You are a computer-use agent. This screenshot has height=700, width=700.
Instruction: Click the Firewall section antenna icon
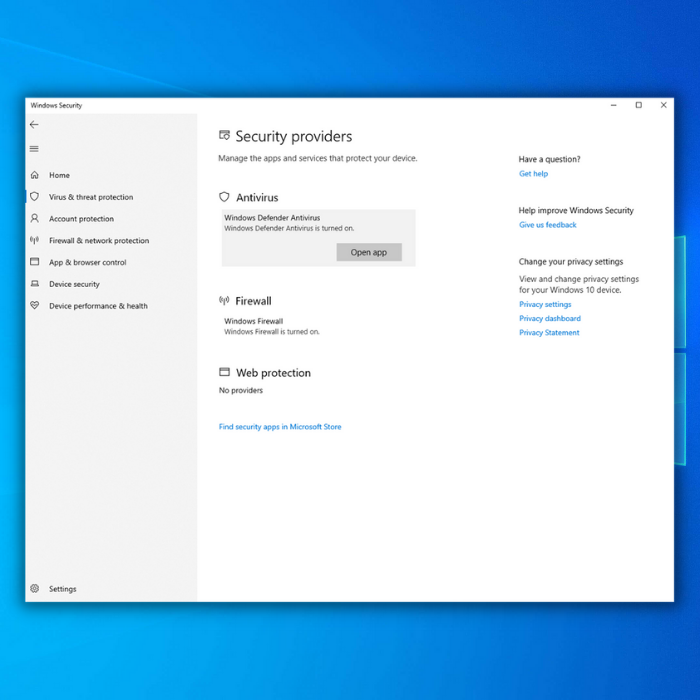[x=224, y=300]
